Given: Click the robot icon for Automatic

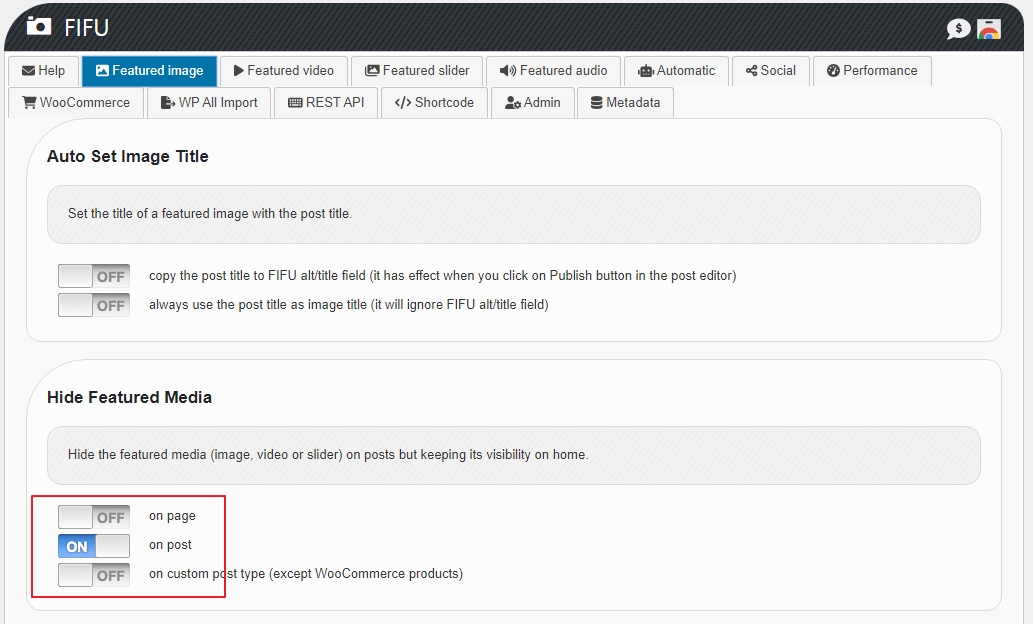Looking at the screenshot, I should 645,71.
